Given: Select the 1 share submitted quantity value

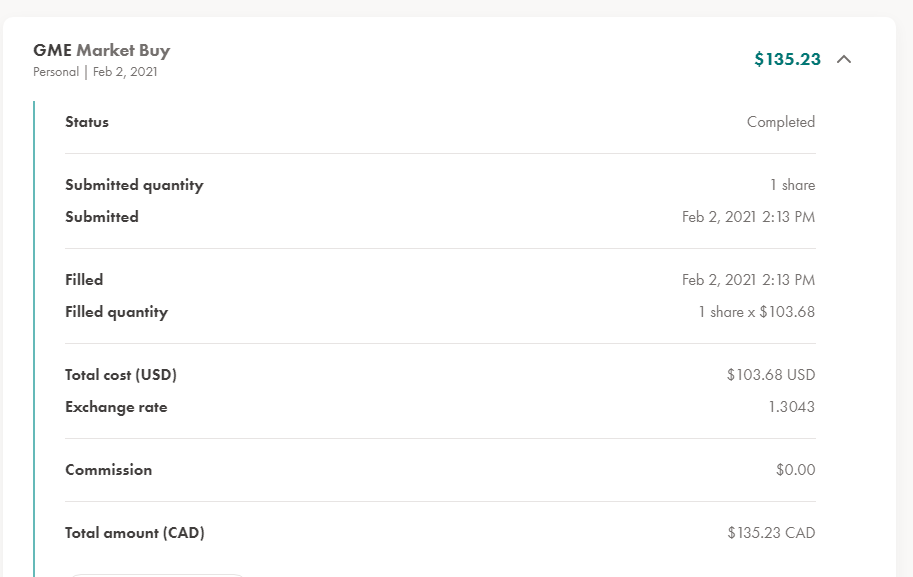Looking at the screenshot, I should tap(792, 185).
